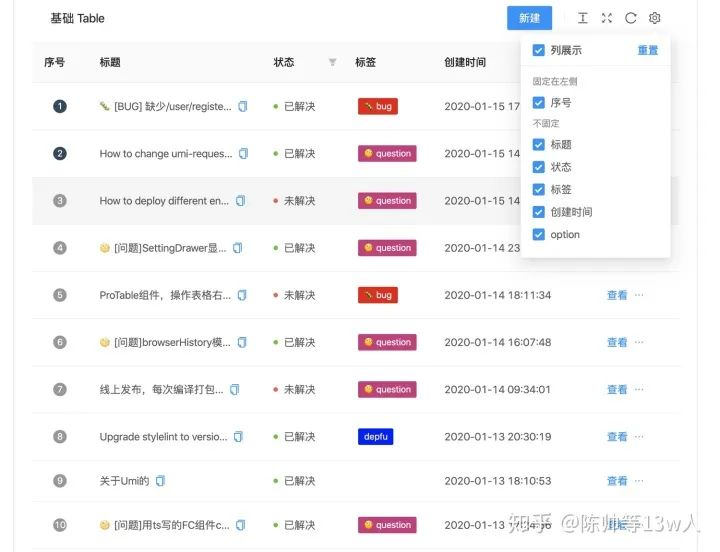Copy the title 'Upgrade stylelint to versio...'
The height and width of the screenshot is (552, 720).
click(238, 437)
